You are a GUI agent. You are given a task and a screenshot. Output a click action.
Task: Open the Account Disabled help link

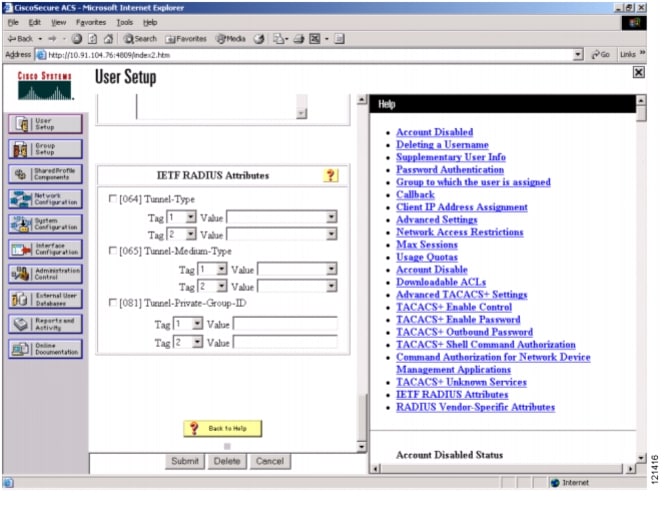click(434, 132)
